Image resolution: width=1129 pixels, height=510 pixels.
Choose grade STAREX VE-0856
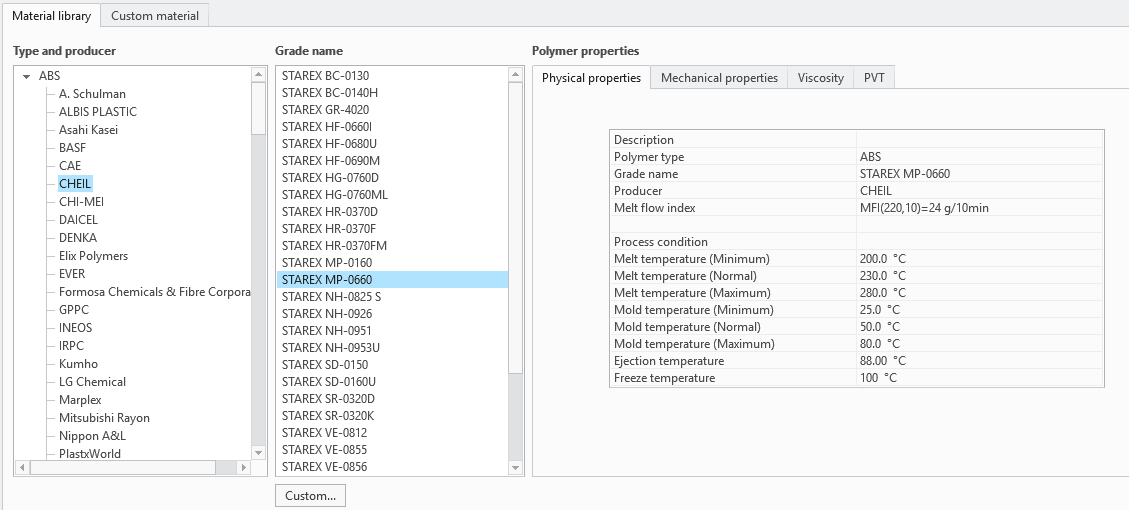tap(392, 467)
